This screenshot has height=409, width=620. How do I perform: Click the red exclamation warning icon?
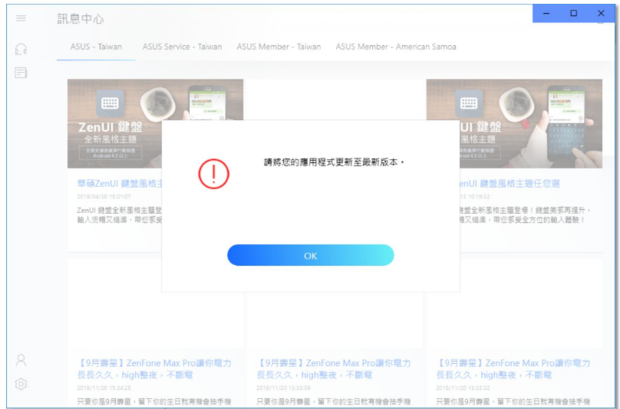tap(214, 174)
